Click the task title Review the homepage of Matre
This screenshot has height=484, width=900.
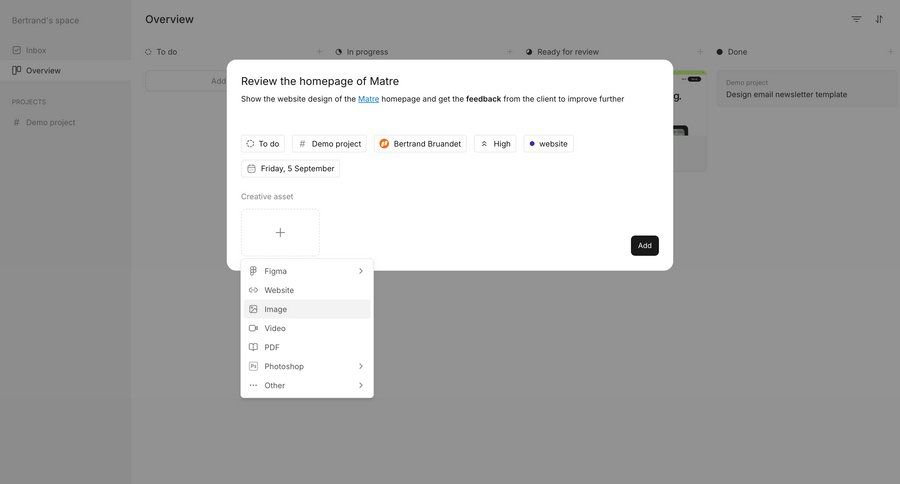point(320,81)
